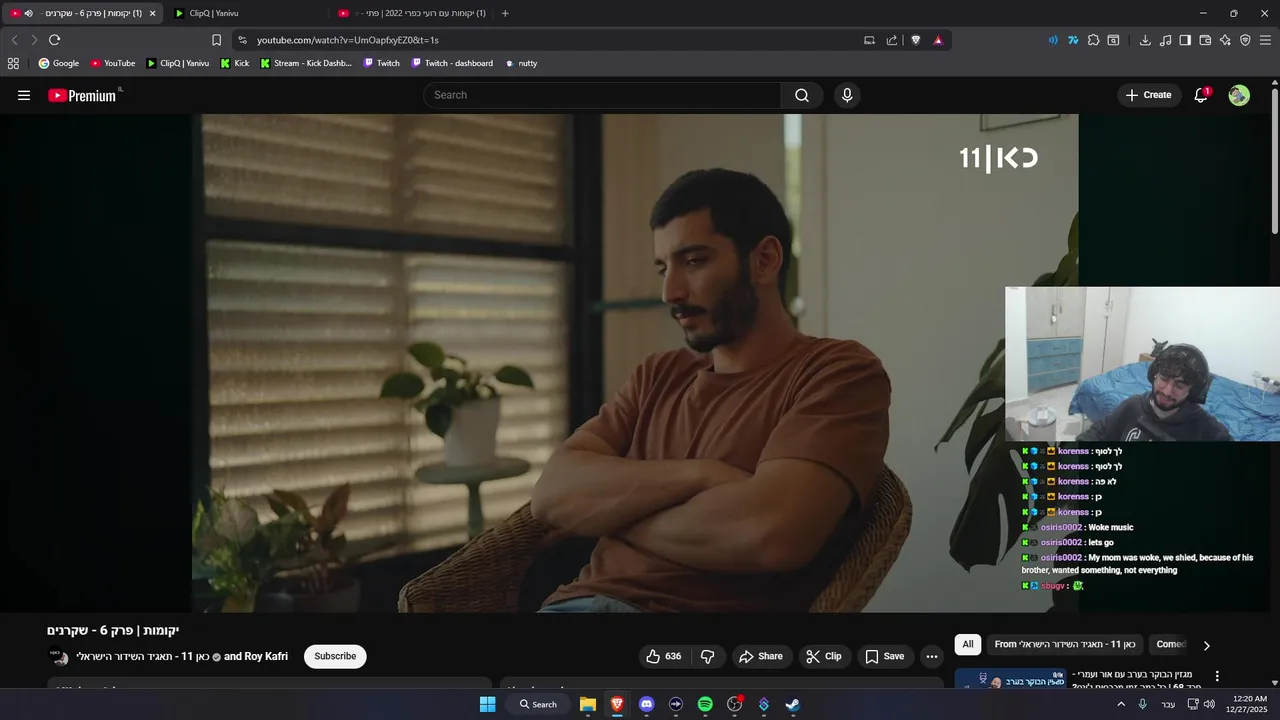Viewport: 1280px width, 720px height.
Task: Open the extensions puzzle icon
Action: coord(1093,40)
